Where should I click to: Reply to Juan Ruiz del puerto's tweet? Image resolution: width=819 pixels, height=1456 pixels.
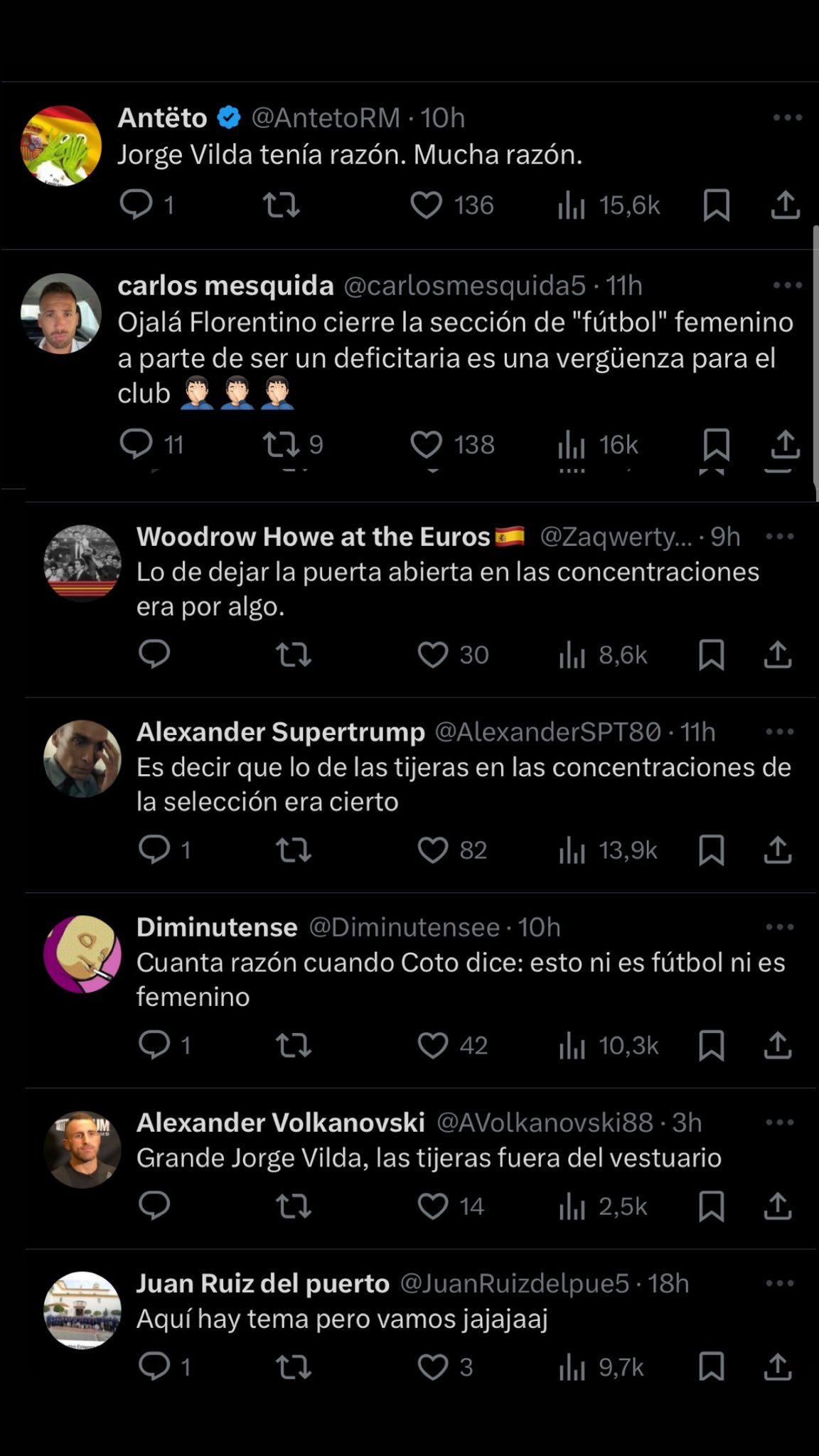[x=154, y=1366]
